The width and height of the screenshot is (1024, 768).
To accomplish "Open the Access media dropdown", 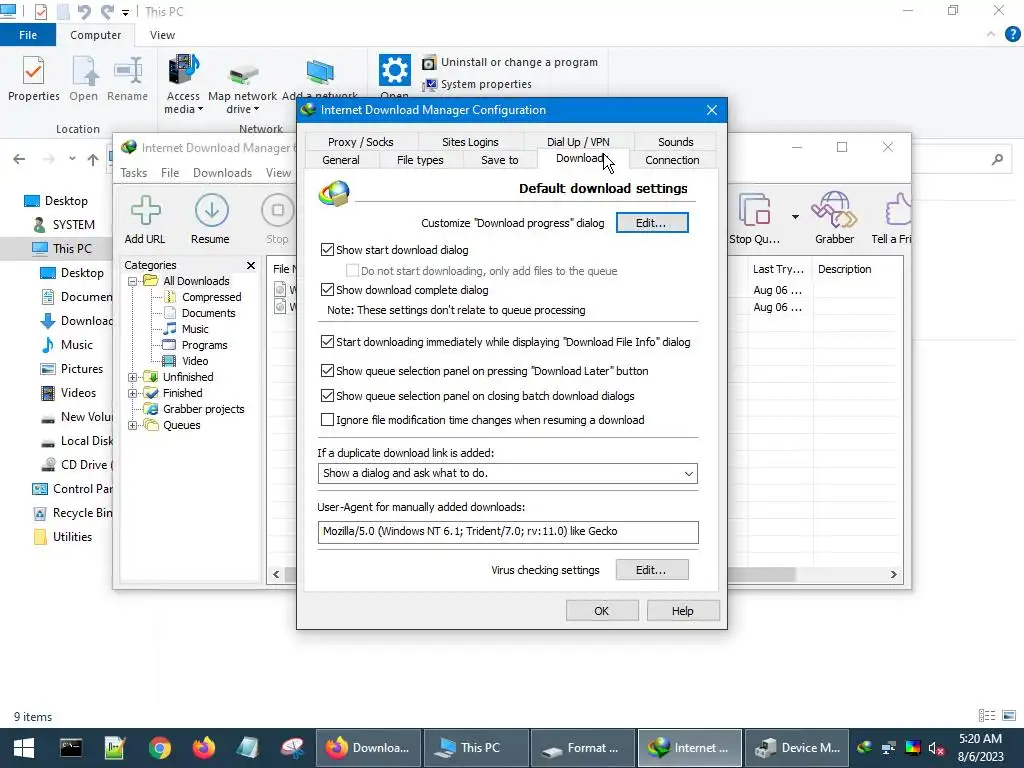I will (200, 110).
